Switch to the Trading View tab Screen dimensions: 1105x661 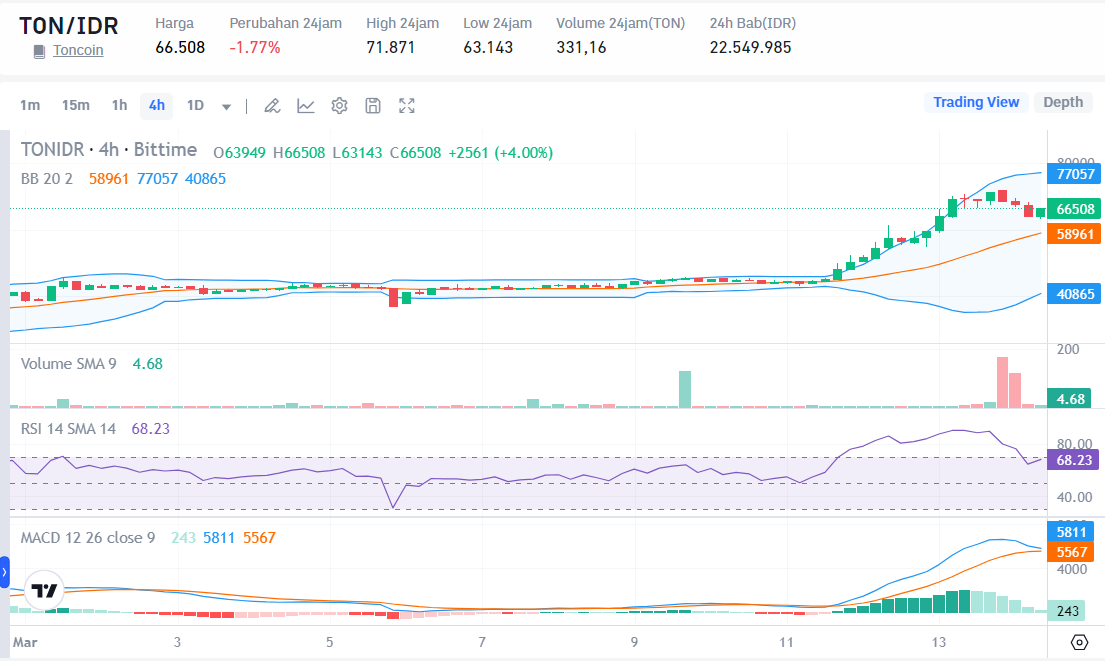point(976,102)
